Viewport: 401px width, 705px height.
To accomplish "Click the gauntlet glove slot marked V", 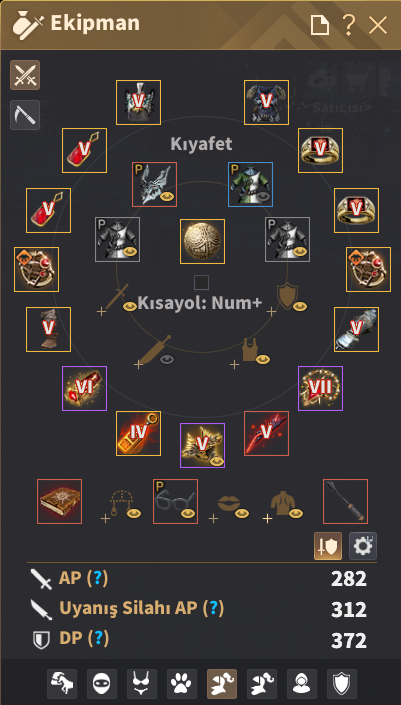I will [x=356, y=330].
